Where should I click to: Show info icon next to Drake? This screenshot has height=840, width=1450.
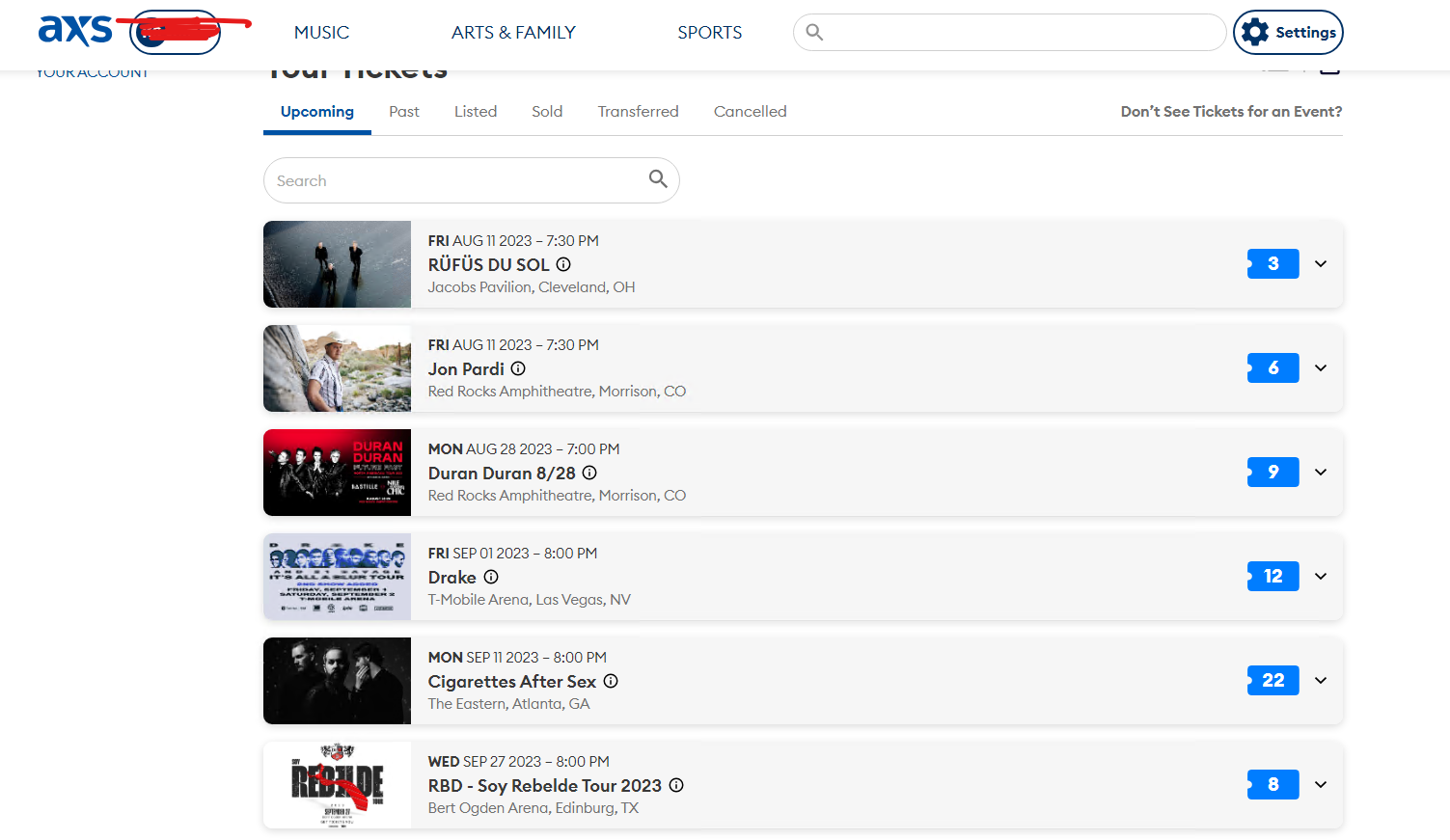[x=491, y=577]
